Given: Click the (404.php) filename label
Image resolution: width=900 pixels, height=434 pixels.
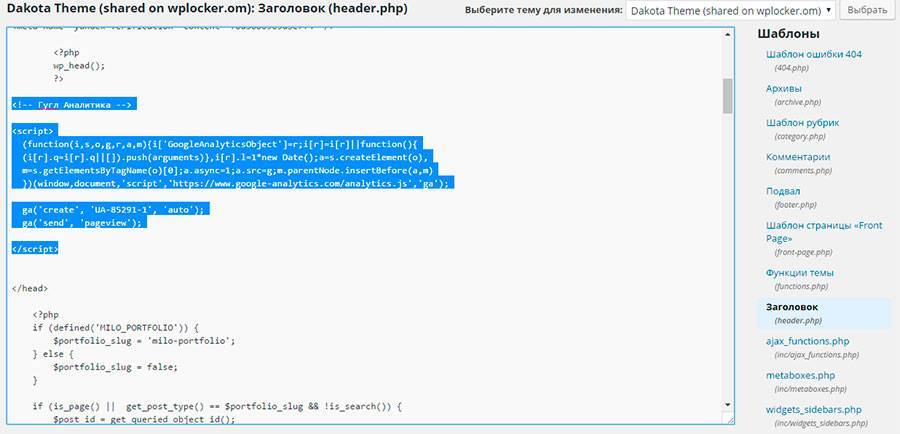Looking at the screenshot, I should tap(792, 68).
